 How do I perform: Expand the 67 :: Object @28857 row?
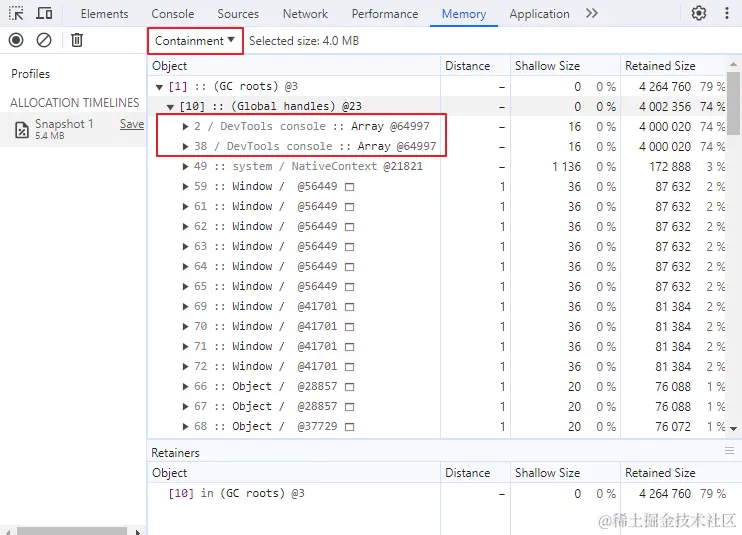pos(186,406)
